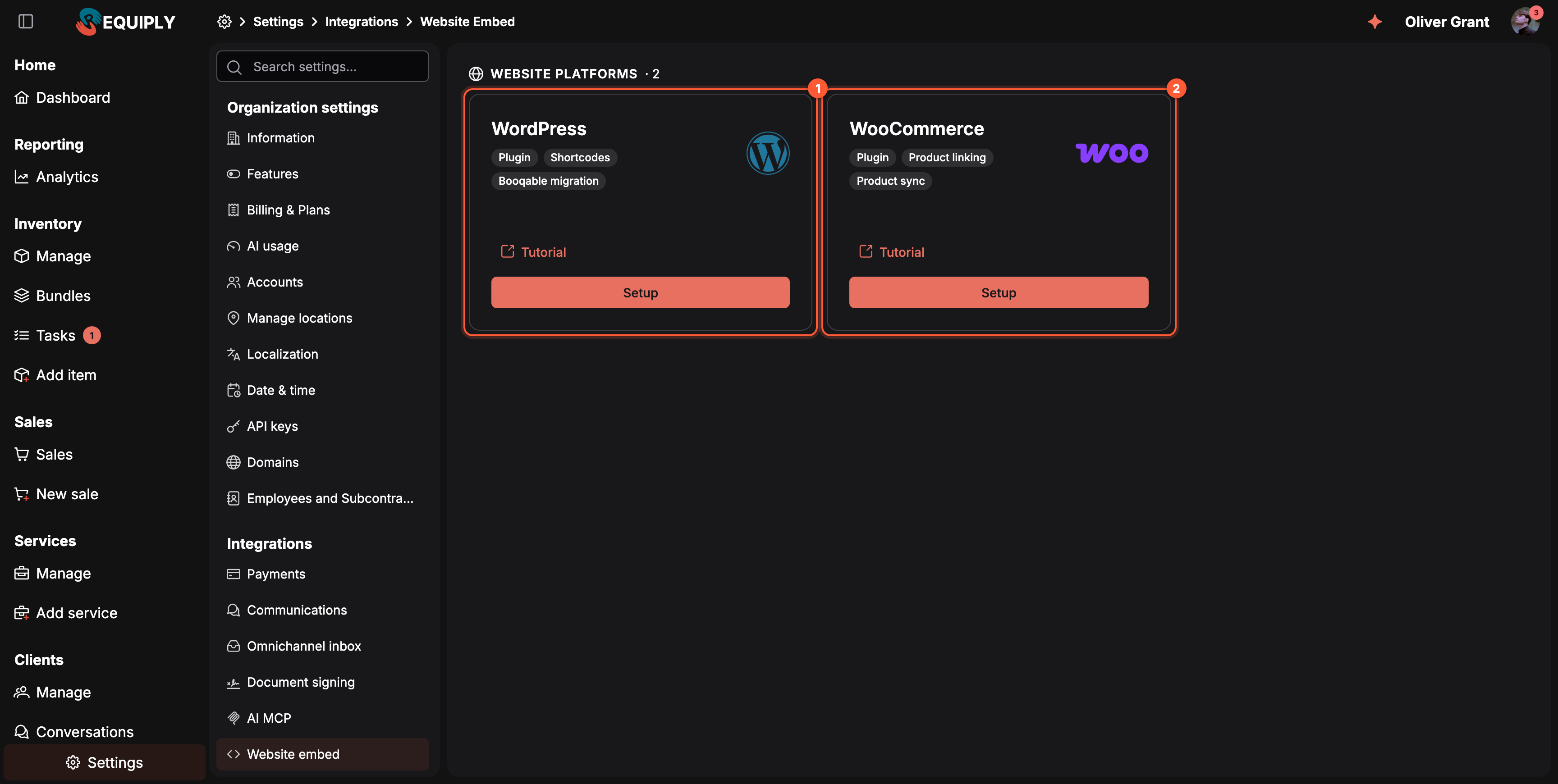
Task: Toggle the sidebar collapse icon
Action: coord(25,22)
